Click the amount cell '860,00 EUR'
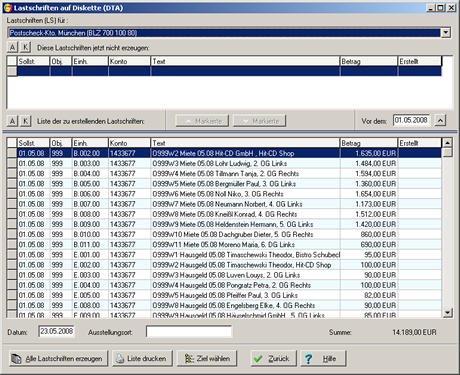Viewport: 460px width, 375px height. 369,234
